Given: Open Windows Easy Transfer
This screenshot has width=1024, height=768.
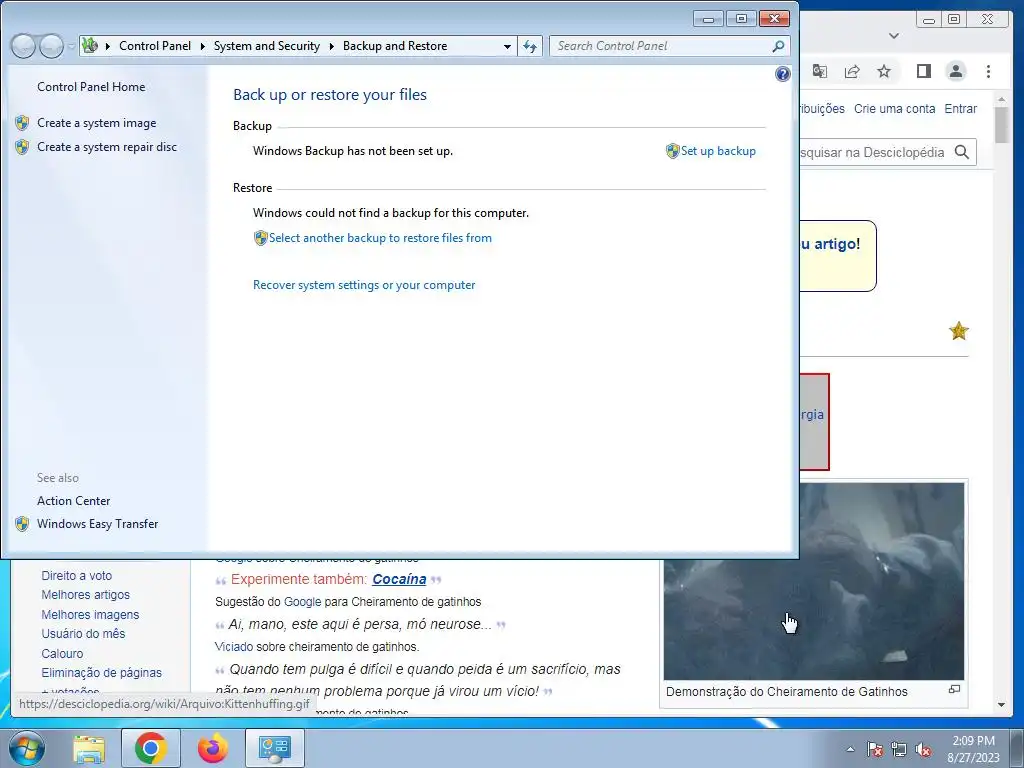Looking at the screenshot, I should pos(97,524).
